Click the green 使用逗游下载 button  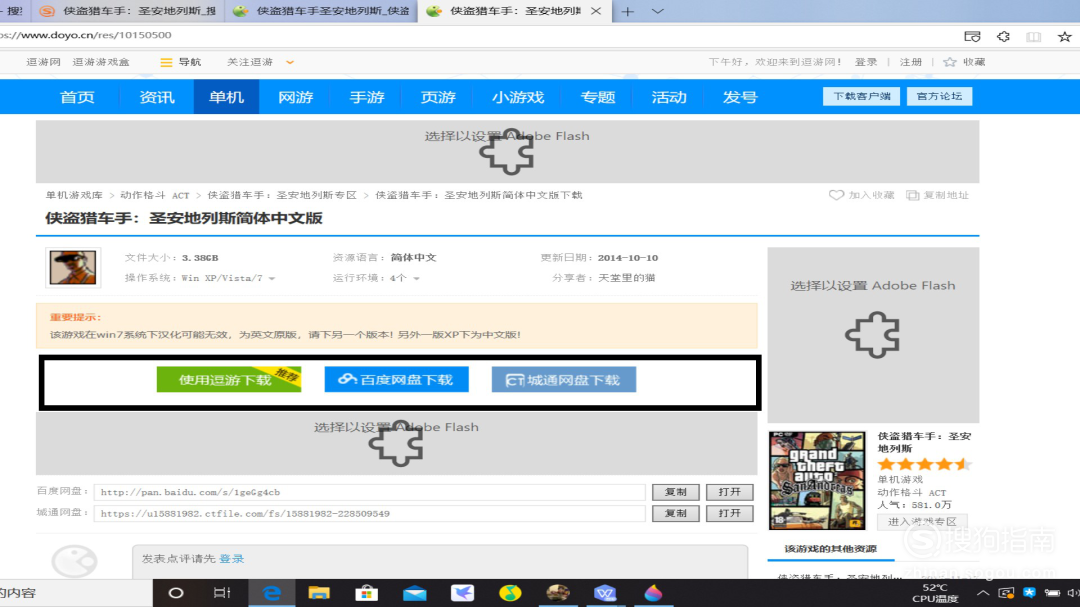click(229, 379)
